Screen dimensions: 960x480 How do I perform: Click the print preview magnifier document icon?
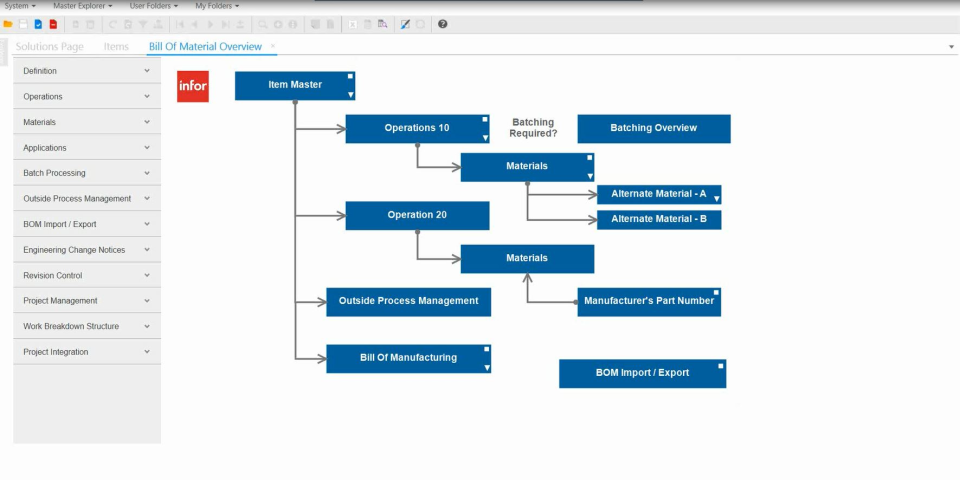click(x=383, y=24)
